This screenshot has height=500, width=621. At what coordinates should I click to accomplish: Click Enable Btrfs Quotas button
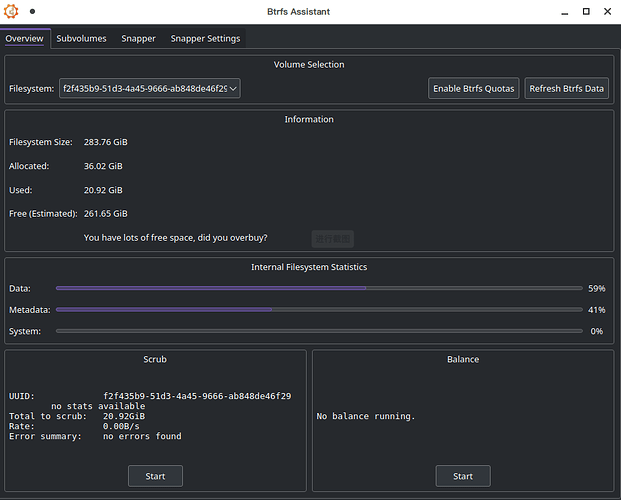pyautogui.click(x=474, y=88)
